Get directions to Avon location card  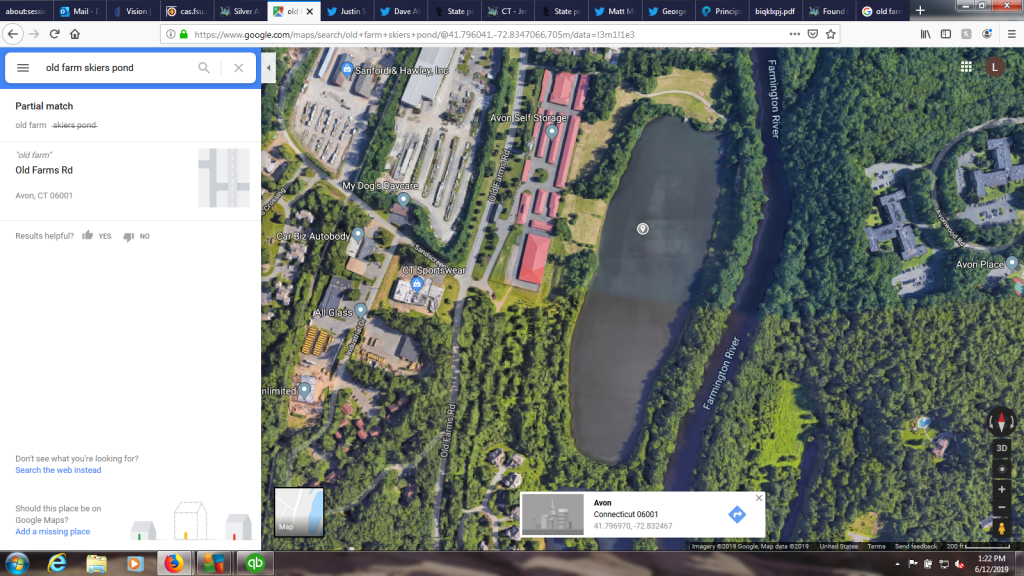(737, 514)
